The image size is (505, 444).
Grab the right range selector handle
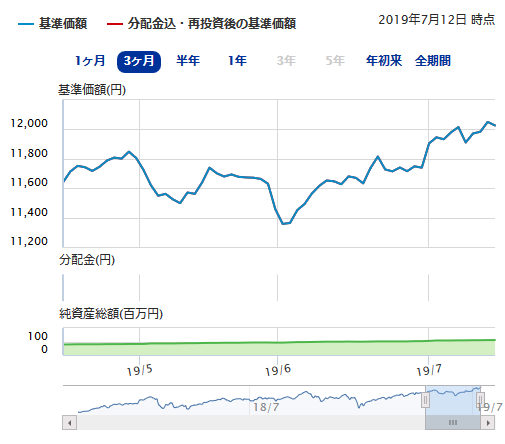coord(480,400)
